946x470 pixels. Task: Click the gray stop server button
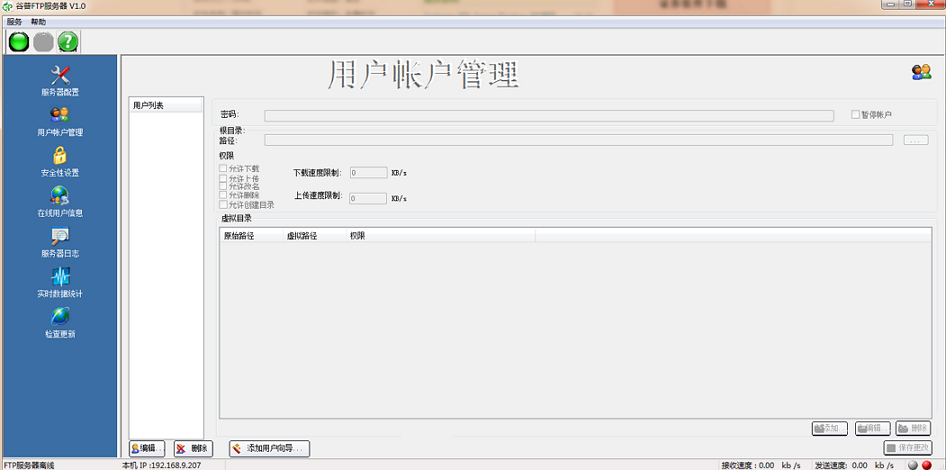43,42
